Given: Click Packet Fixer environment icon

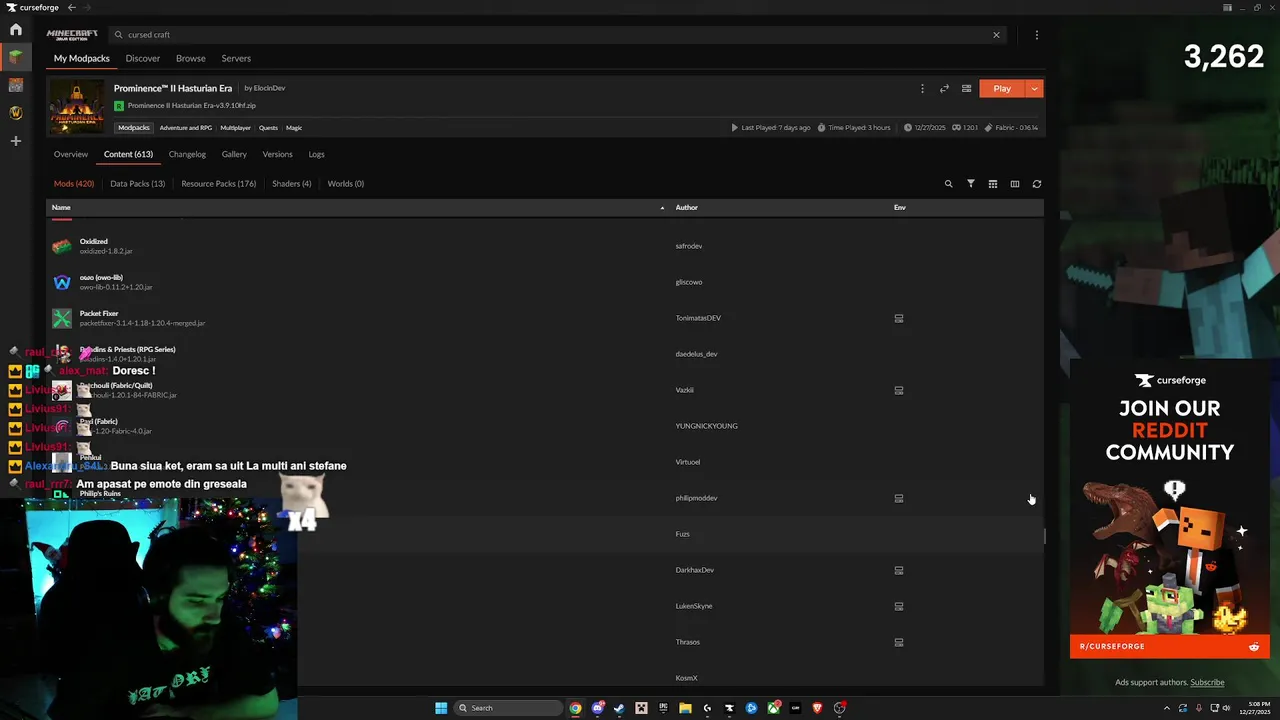Looking at the screenshot, I should coord(899,318).
